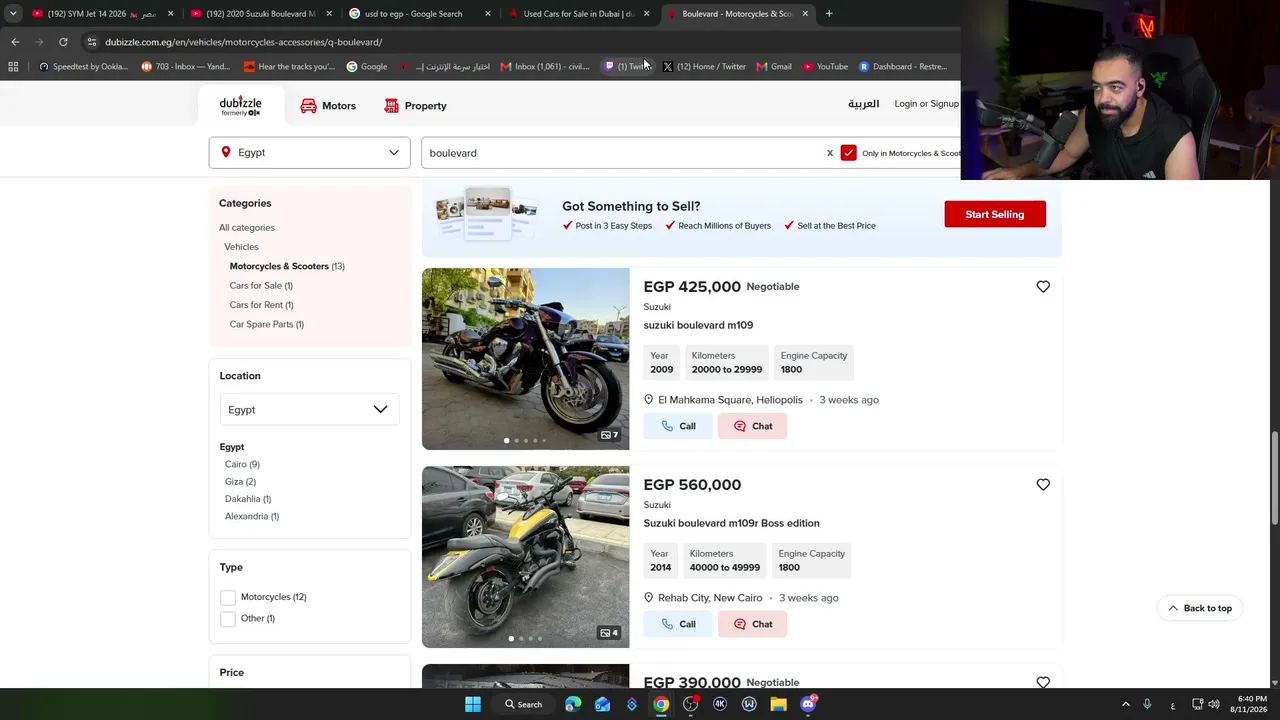Image resolution: width=1280 pixels, height=720 pixels.
Task: Favorite the EGP 560,000 Boss edition listing
Action: [1043, 485]
